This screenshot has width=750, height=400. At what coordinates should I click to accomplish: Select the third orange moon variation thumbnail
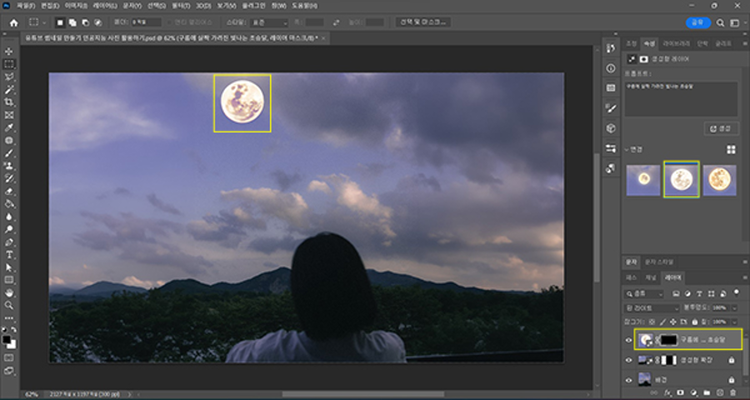pos(719,180)
